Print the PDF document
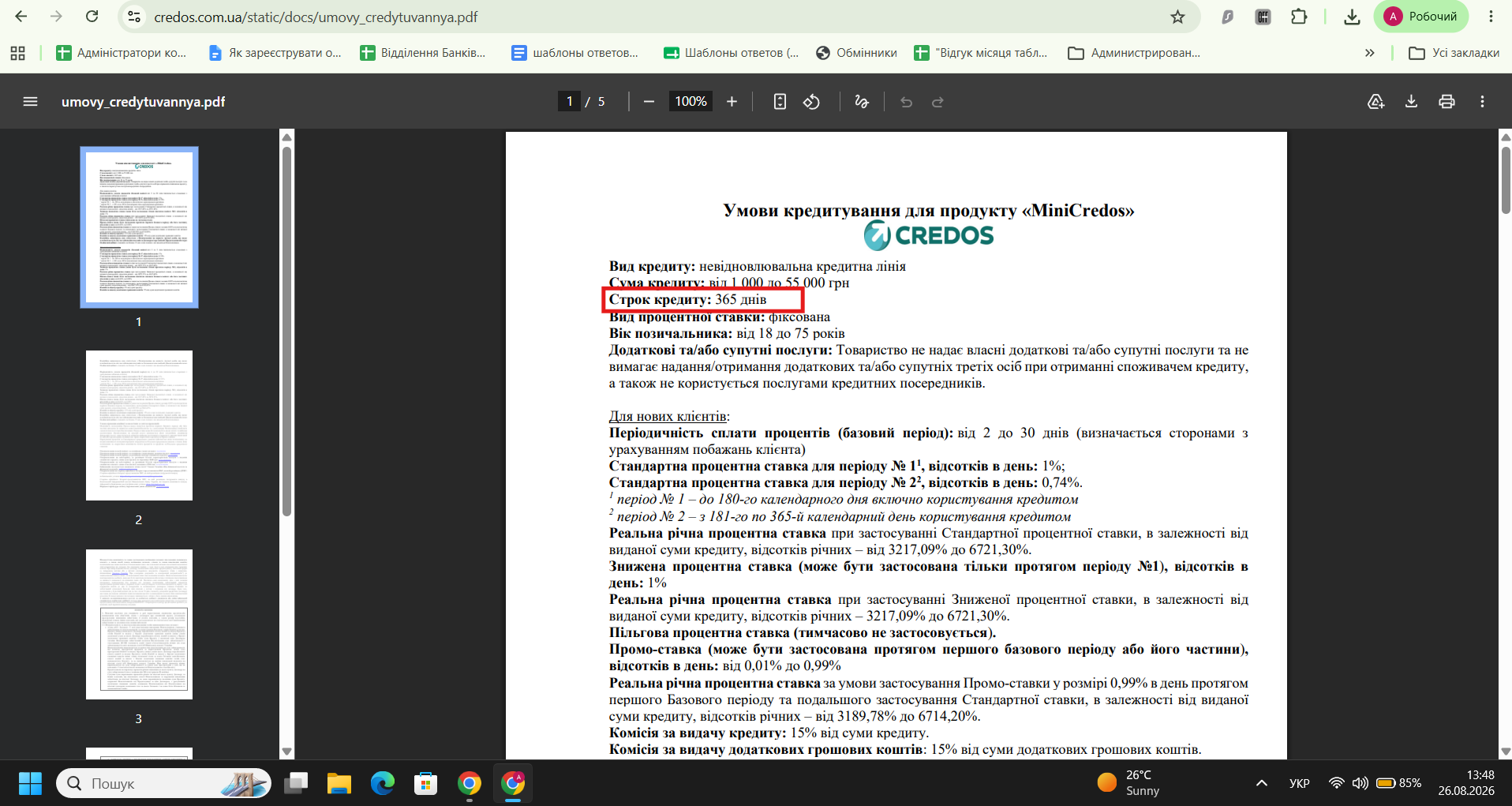Screen dimensions: 1512x806 click(x=1447, y=102)
